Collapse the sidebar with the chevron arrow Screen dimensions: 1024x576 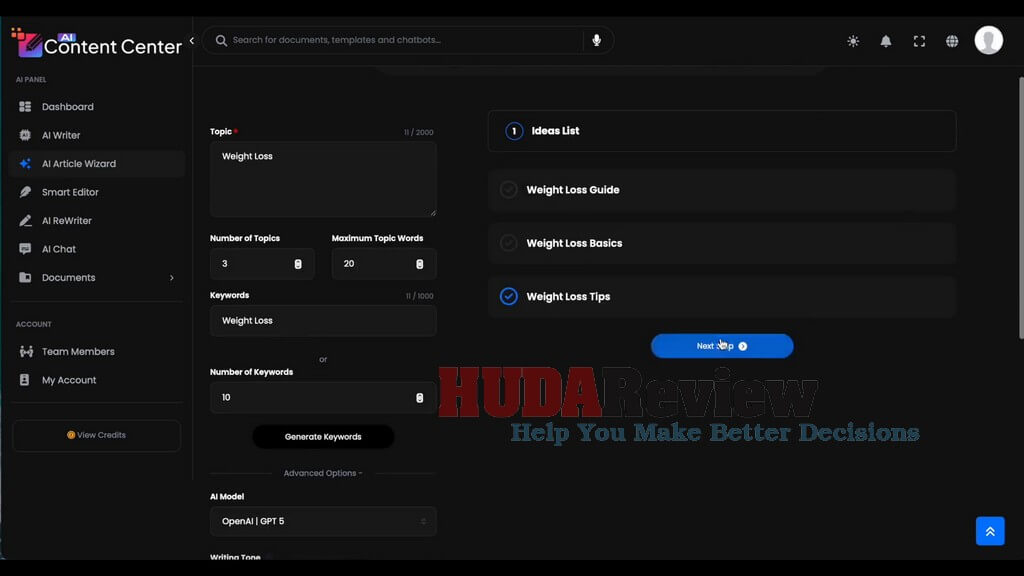click(x=192, y=40)
